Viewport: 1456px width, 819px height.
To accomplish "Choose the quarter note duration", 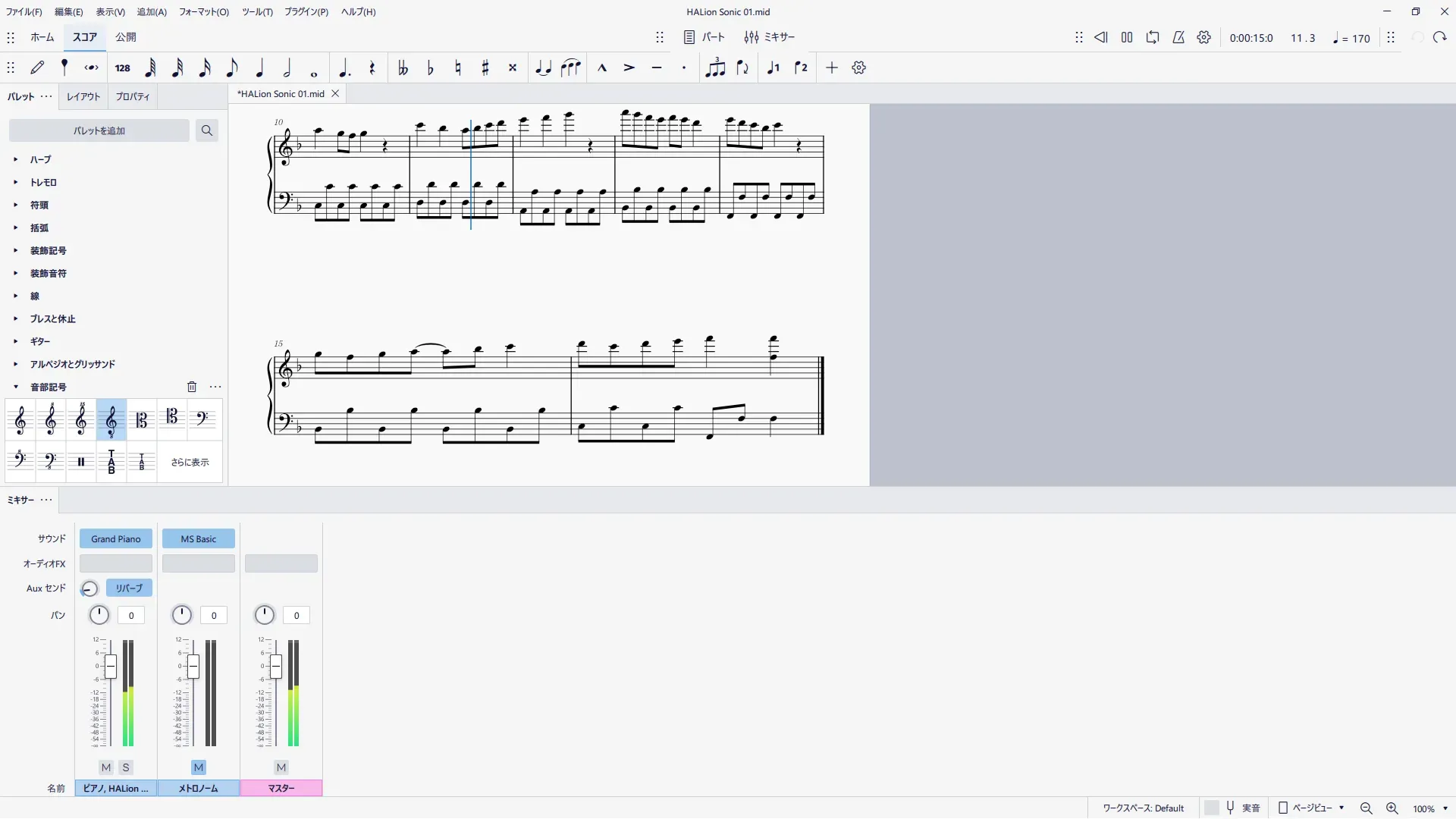I will (x=259, y=67).
